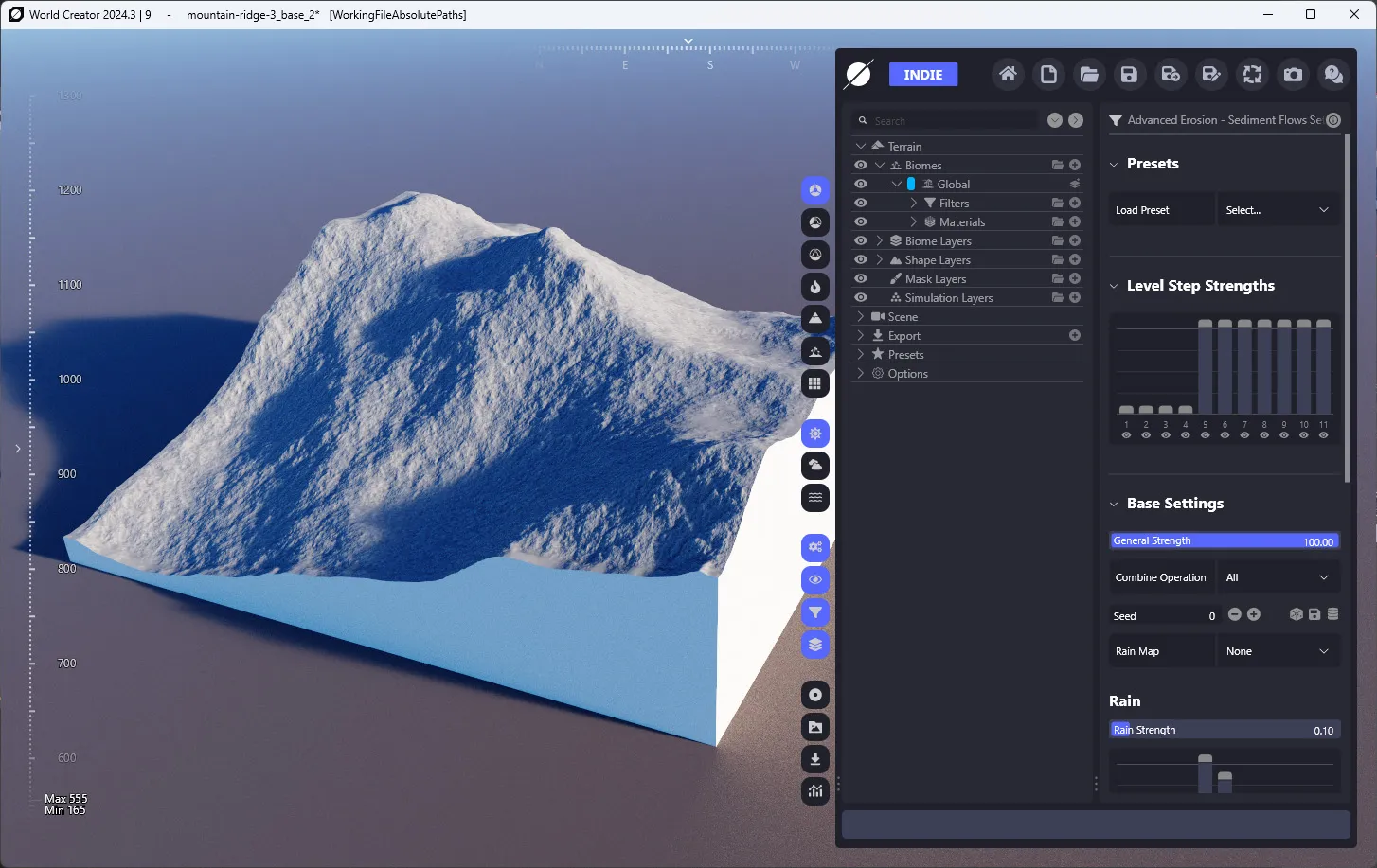Select the Shape Layers tree item
Viewport: 1377px width, 868px height.
[938, 259]
